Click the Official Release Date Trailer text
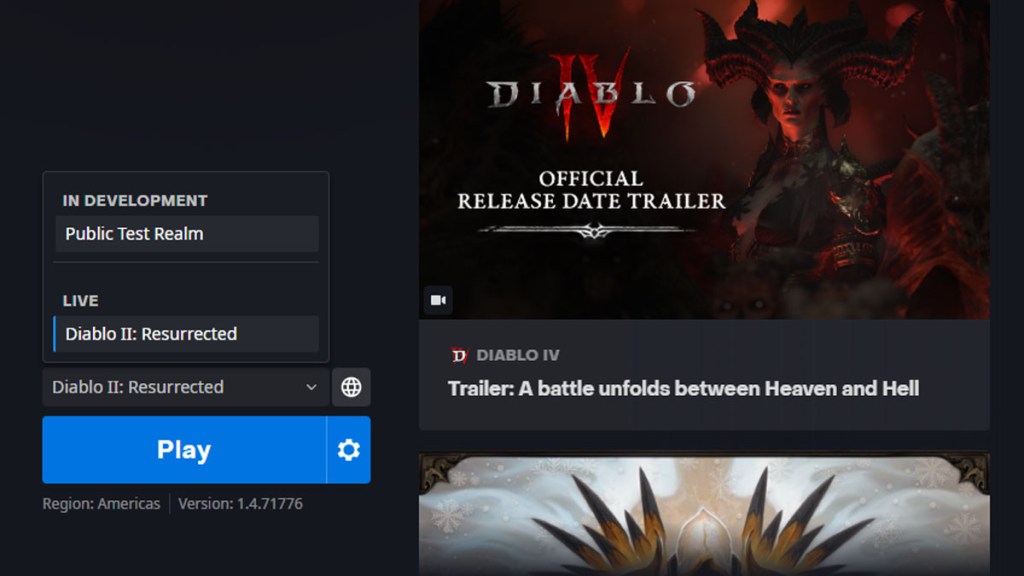Viewport: 1024px width, 576px height. 591,190
